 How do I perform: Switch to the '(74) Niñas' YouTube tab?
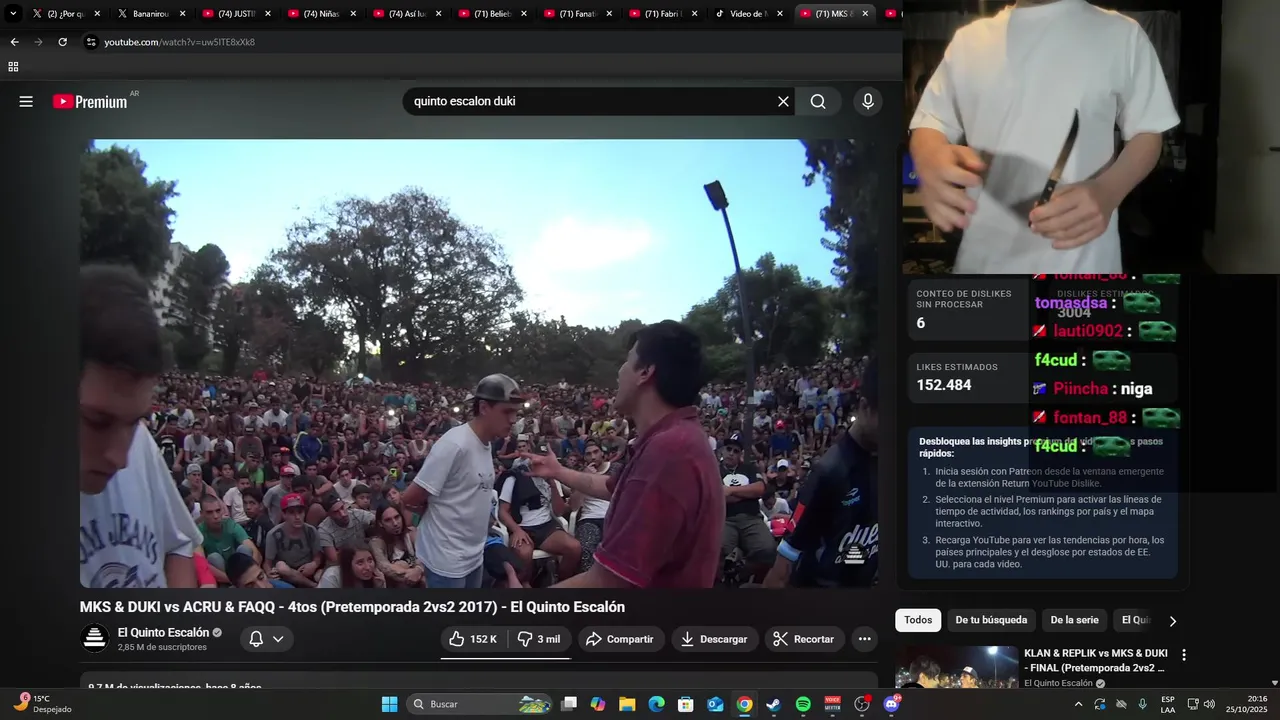[x=322, y=14]
